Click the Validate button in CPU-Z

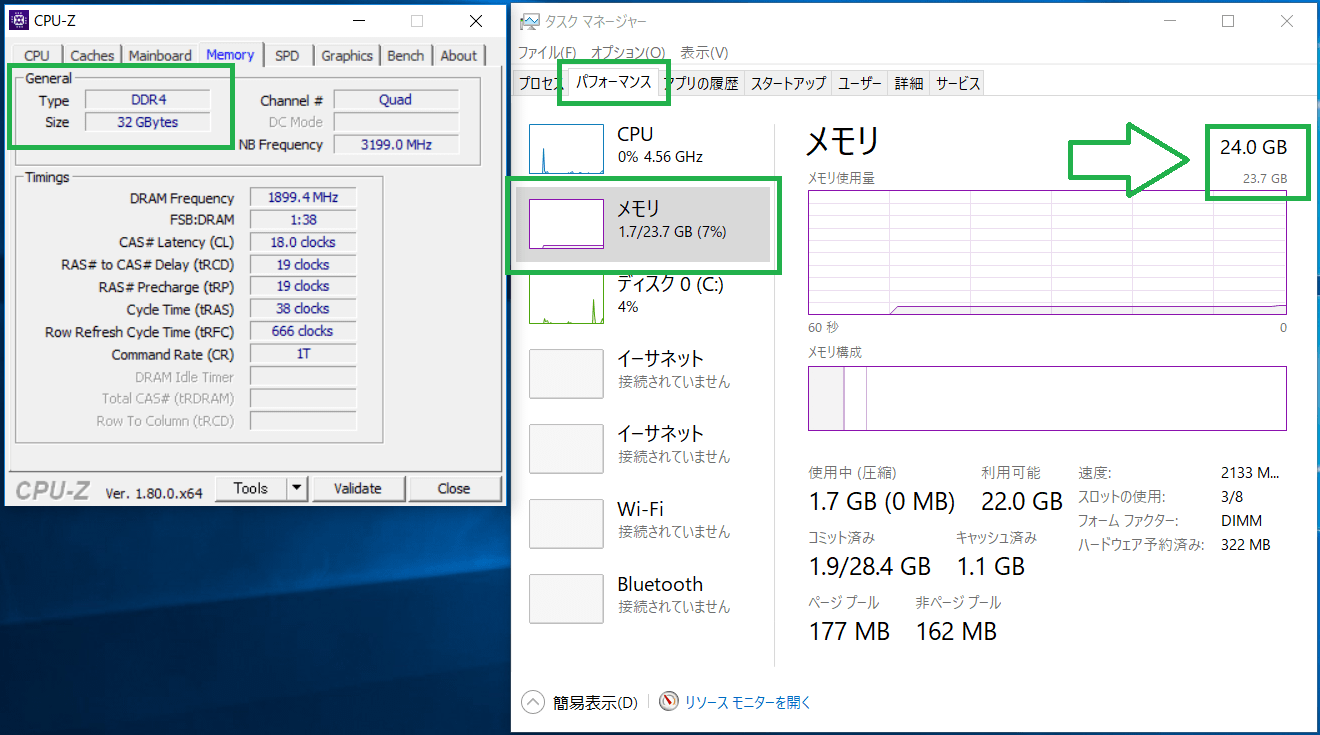point(358,488)
